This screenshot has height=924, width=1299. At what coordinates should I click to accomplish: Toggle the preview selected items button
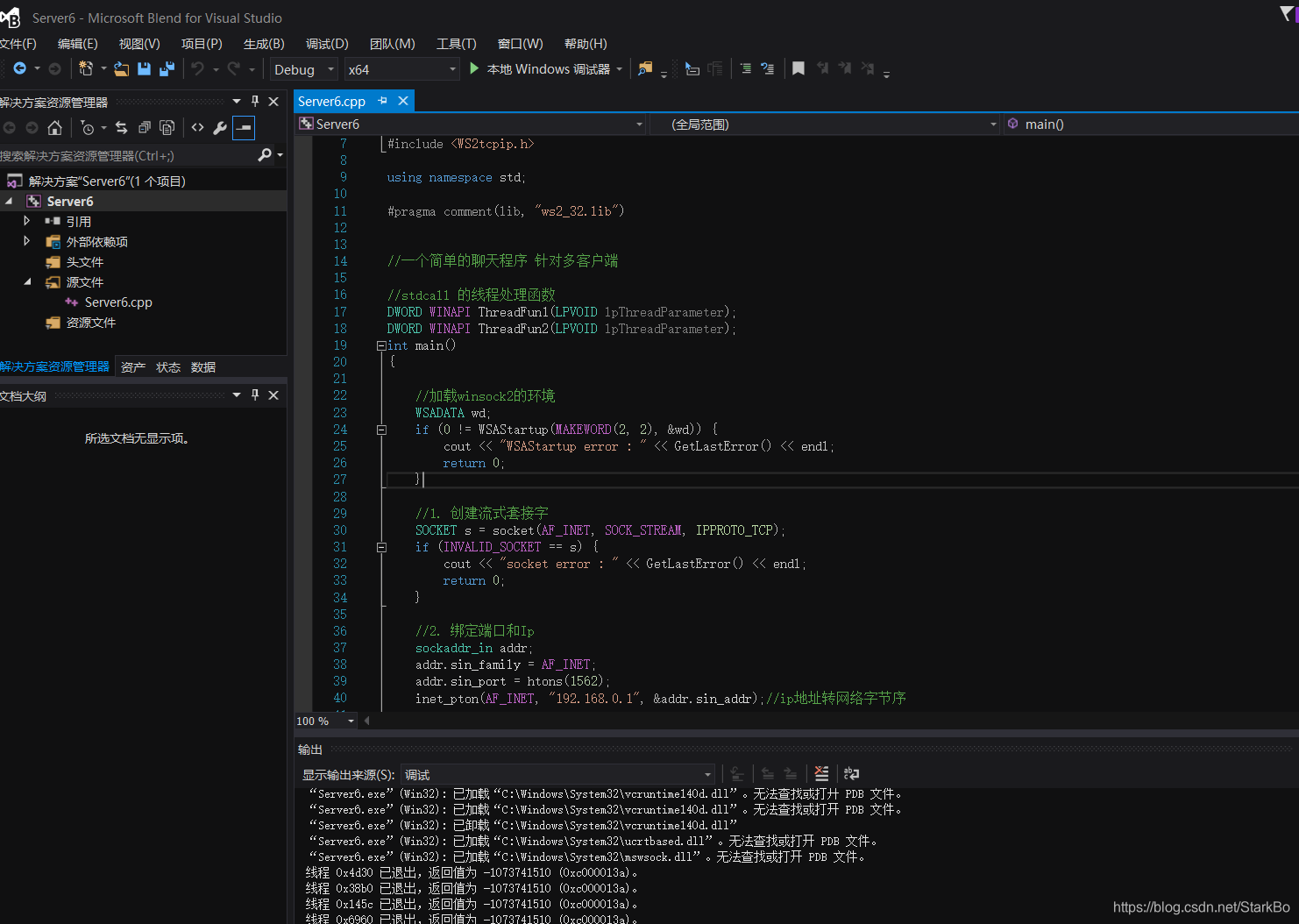[x=244, y=128]
